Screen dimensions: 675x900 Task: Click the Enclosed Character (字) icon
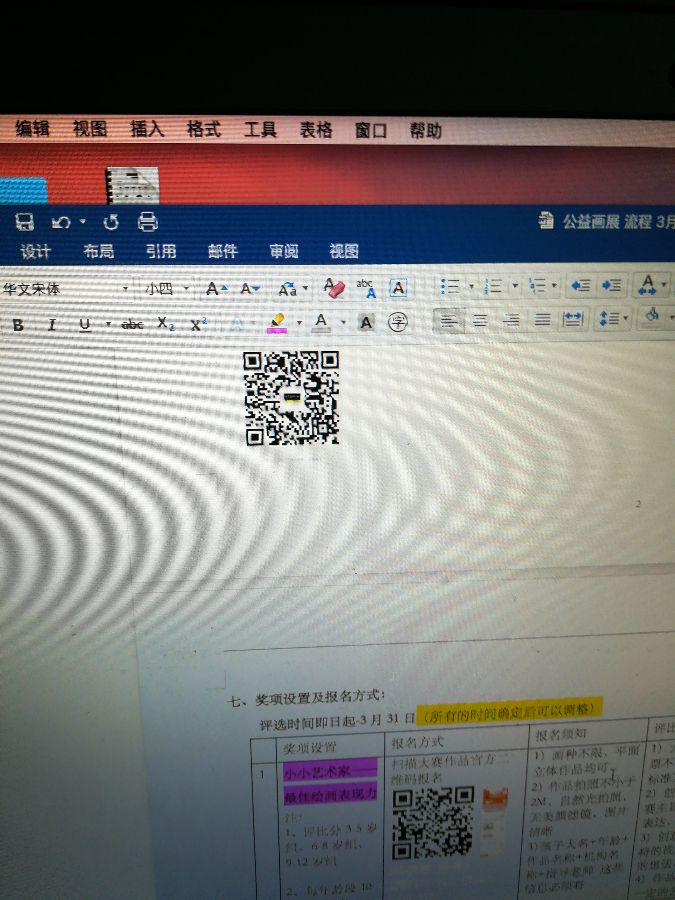click(x=397, y=323)
